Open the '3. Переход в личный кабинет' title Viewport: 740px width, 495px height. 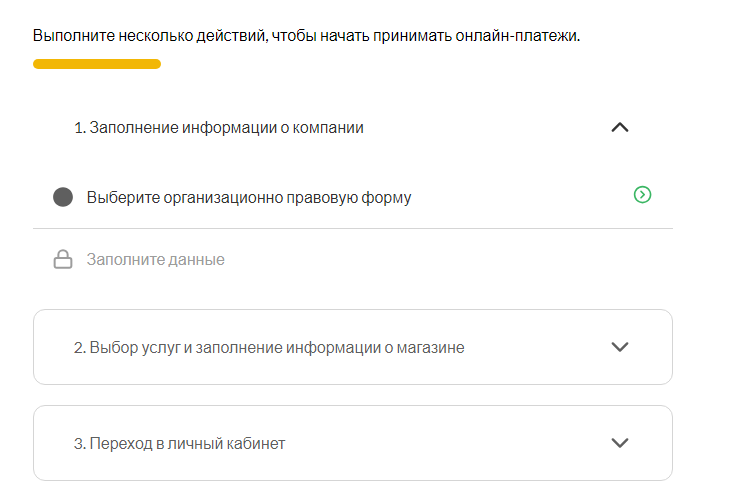point(179,443)
